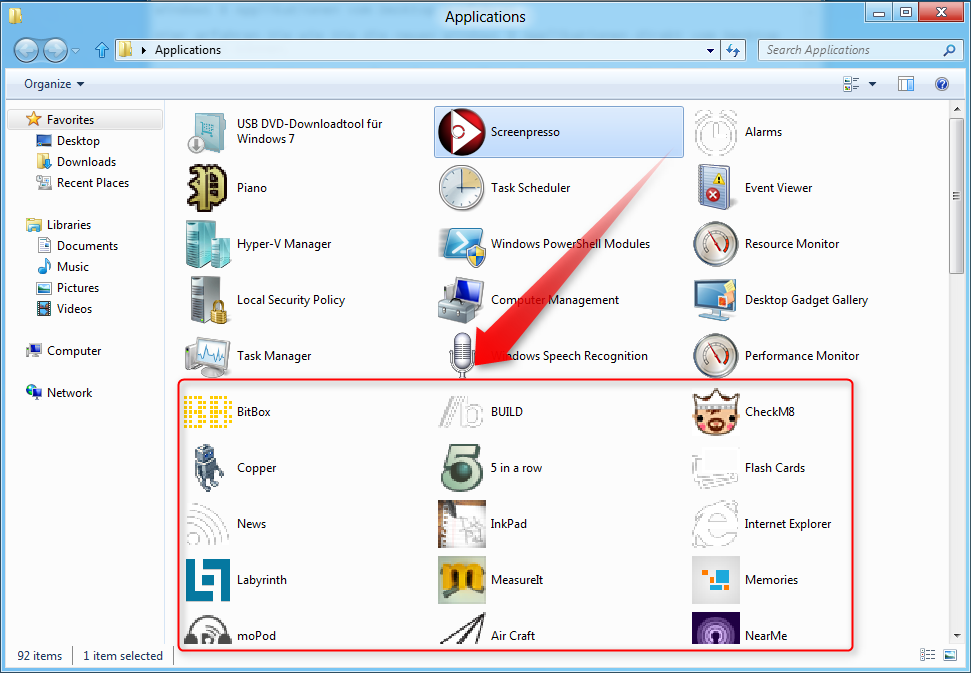This screenshot has width=971, height=673.
Task: Click the refresh address bar button
Action: [x=733, y=49]
